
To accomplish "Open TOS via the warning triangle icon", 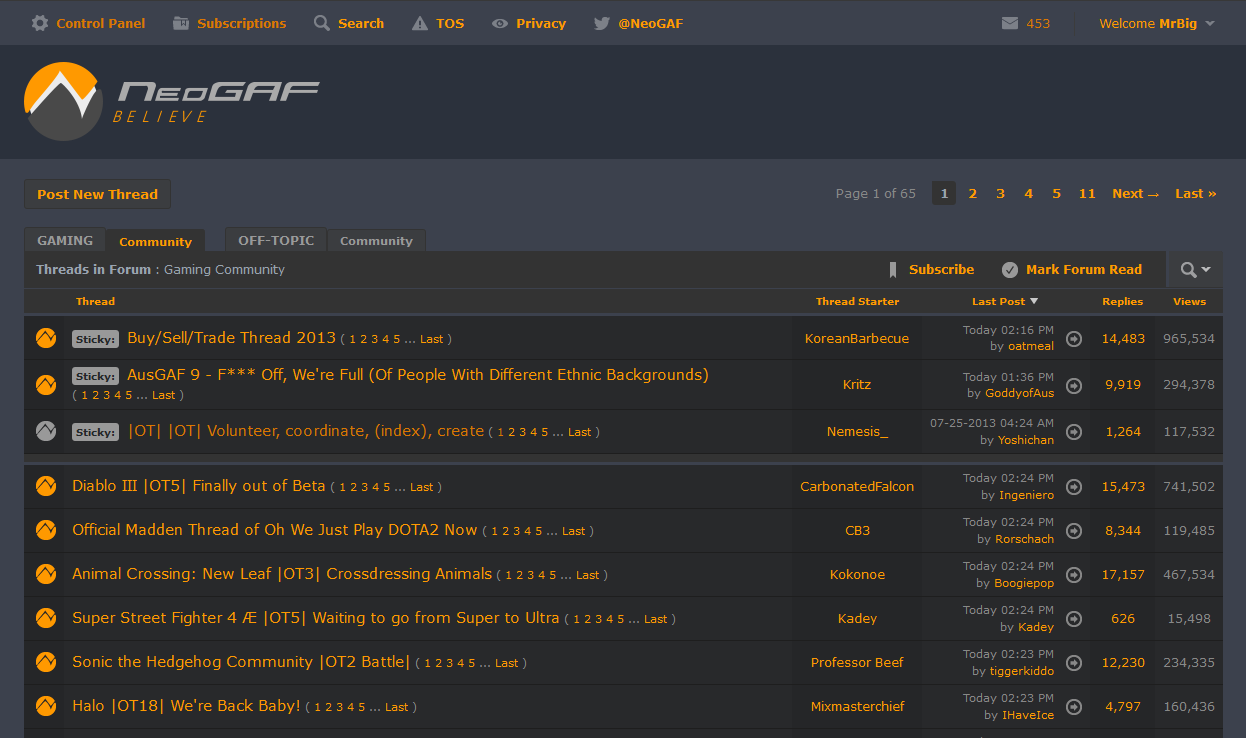I will click(418, 22).
